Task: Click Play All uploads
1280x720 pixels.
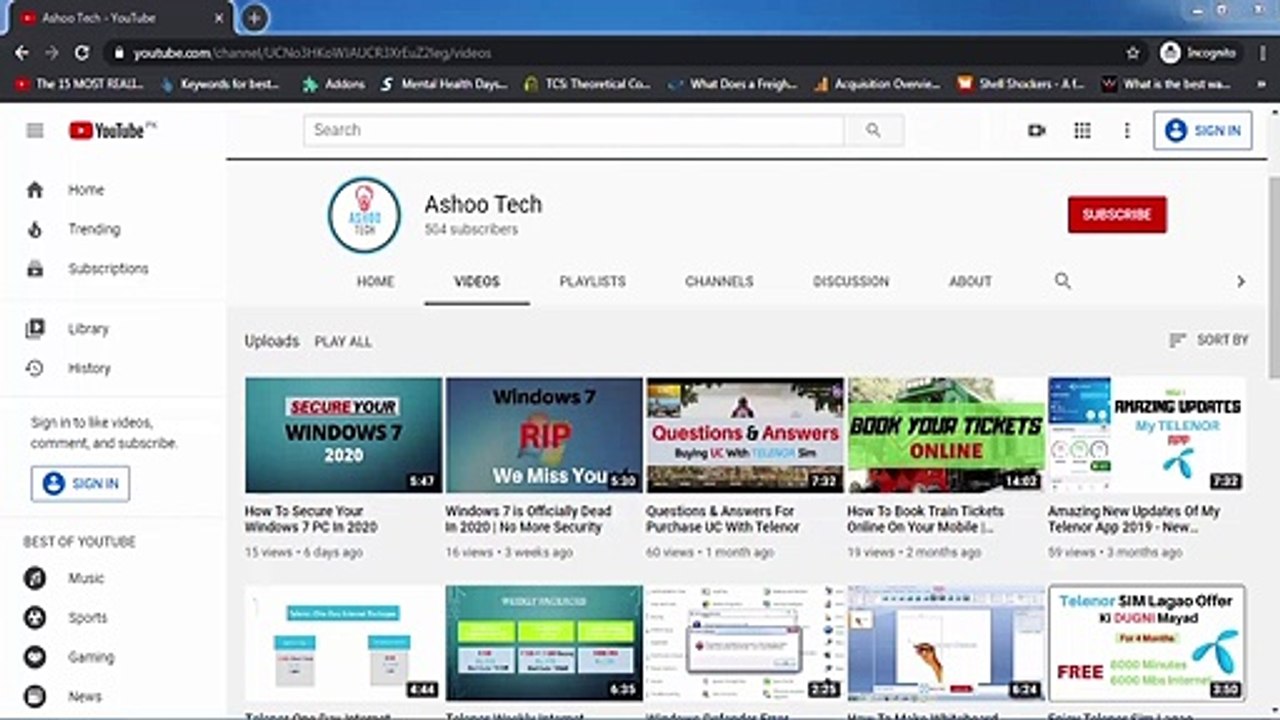Action: 343,341
